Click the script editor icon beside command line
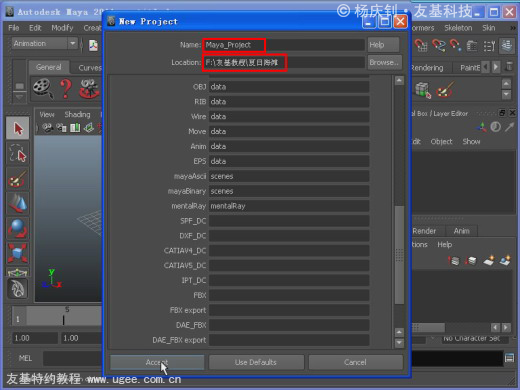 click(x=509, y=358)
